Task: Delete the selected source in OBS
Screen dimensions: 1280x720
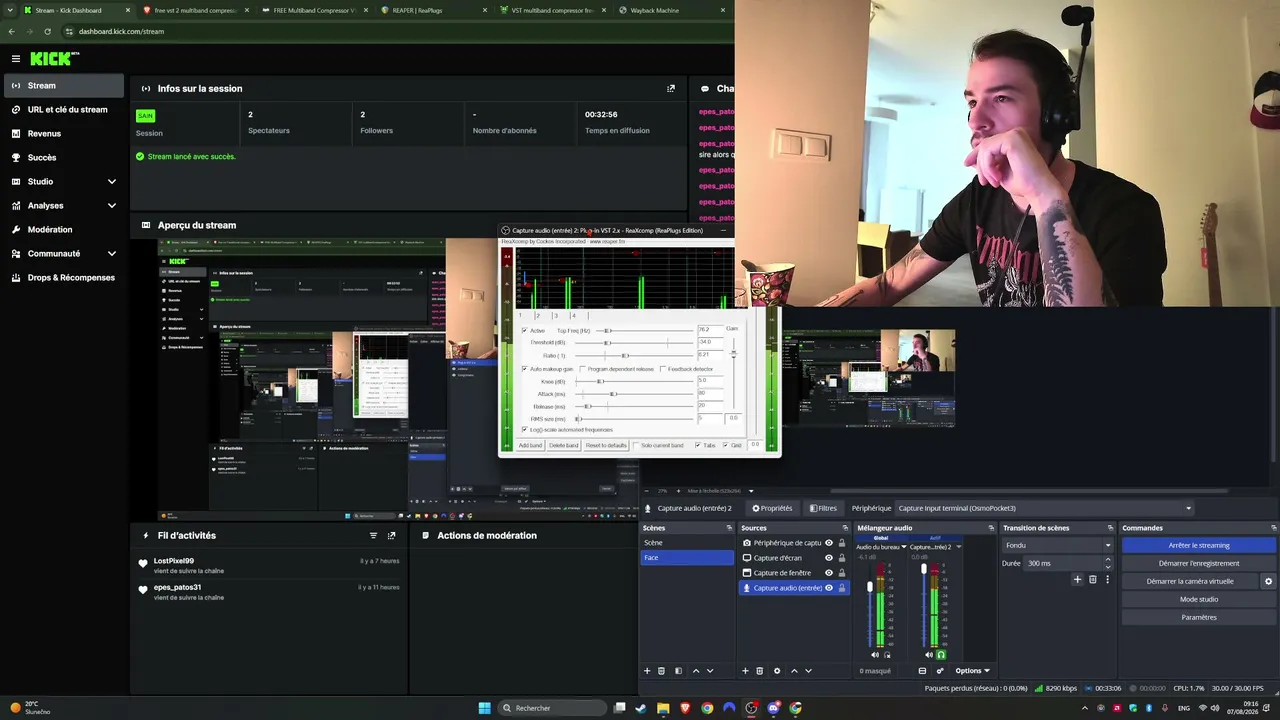Action: [x=759, y=671]
